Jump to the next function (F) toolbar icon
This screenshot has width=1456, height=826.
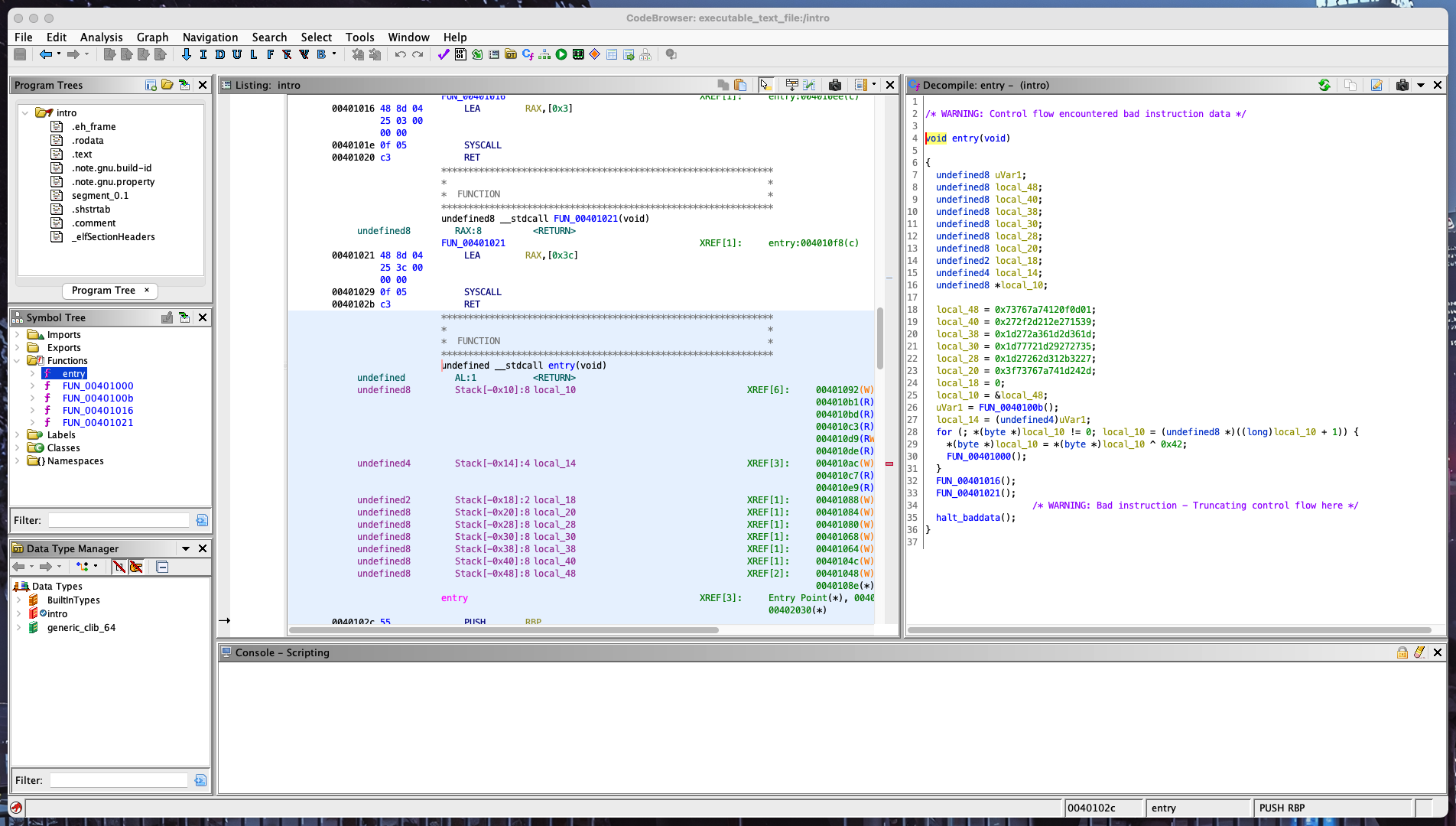point(270,54)
